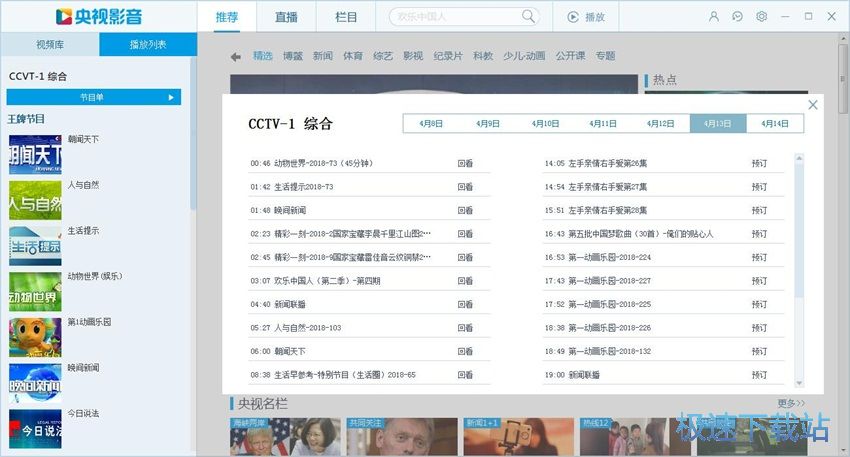
Task: Open the 新闻1+1 video thumbnail
Action: (519, 436)
